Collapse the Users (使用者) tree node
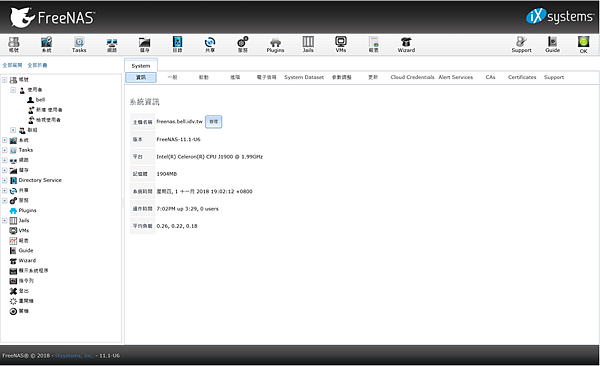600x366 pixels. 13,90
